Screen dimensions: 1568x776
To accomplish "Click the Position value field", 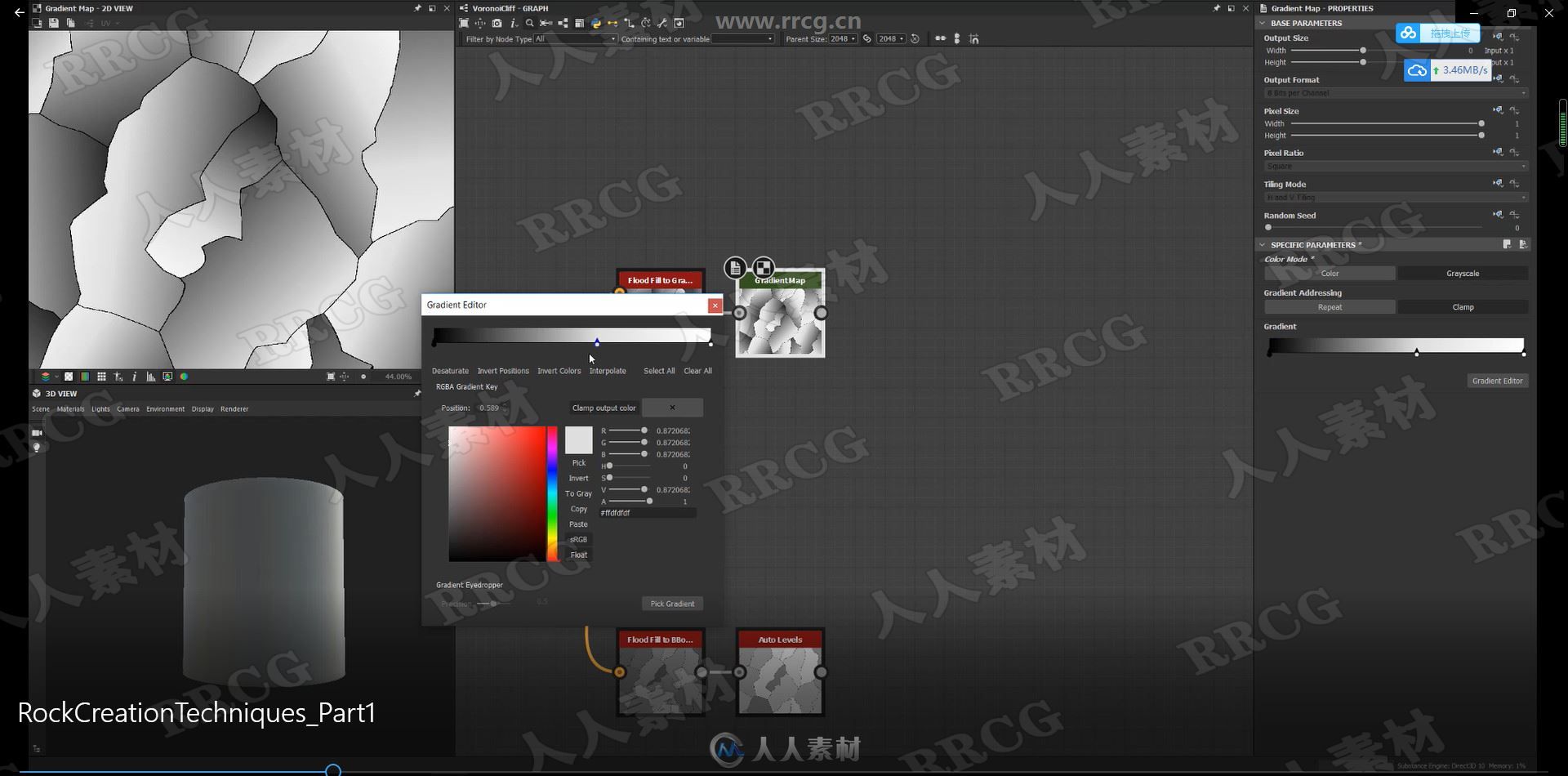I will [491, 408].
